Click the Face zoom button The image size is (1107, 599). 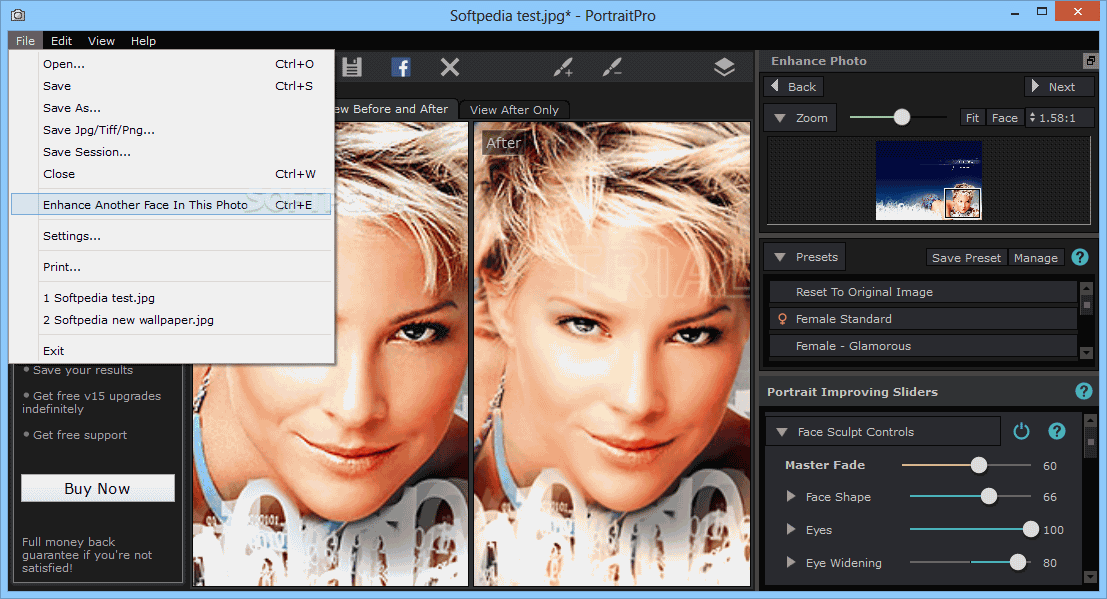1005,118
